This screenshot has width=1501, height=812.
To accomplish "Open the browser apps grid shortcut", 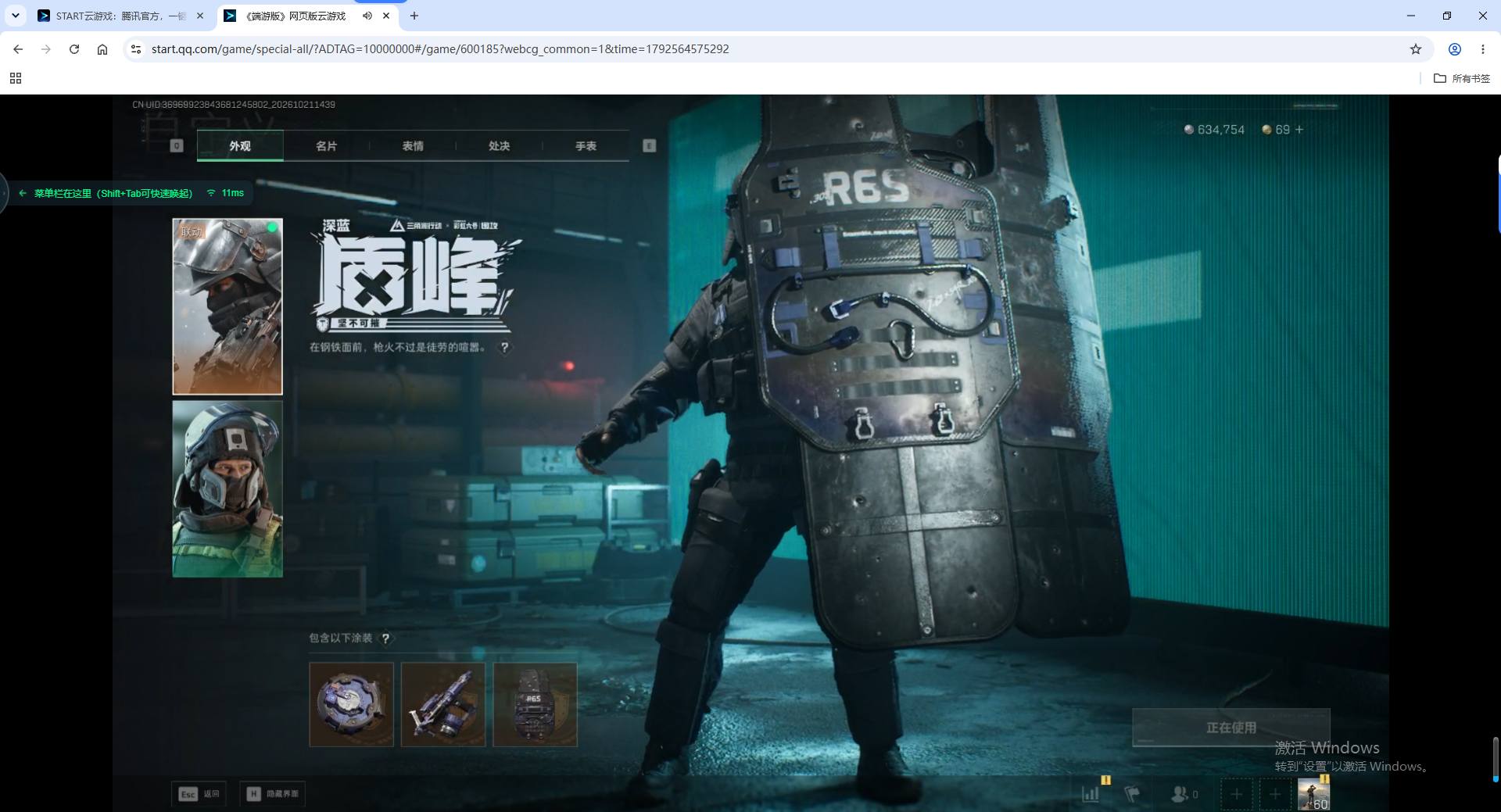I will [x=16, y=78].
